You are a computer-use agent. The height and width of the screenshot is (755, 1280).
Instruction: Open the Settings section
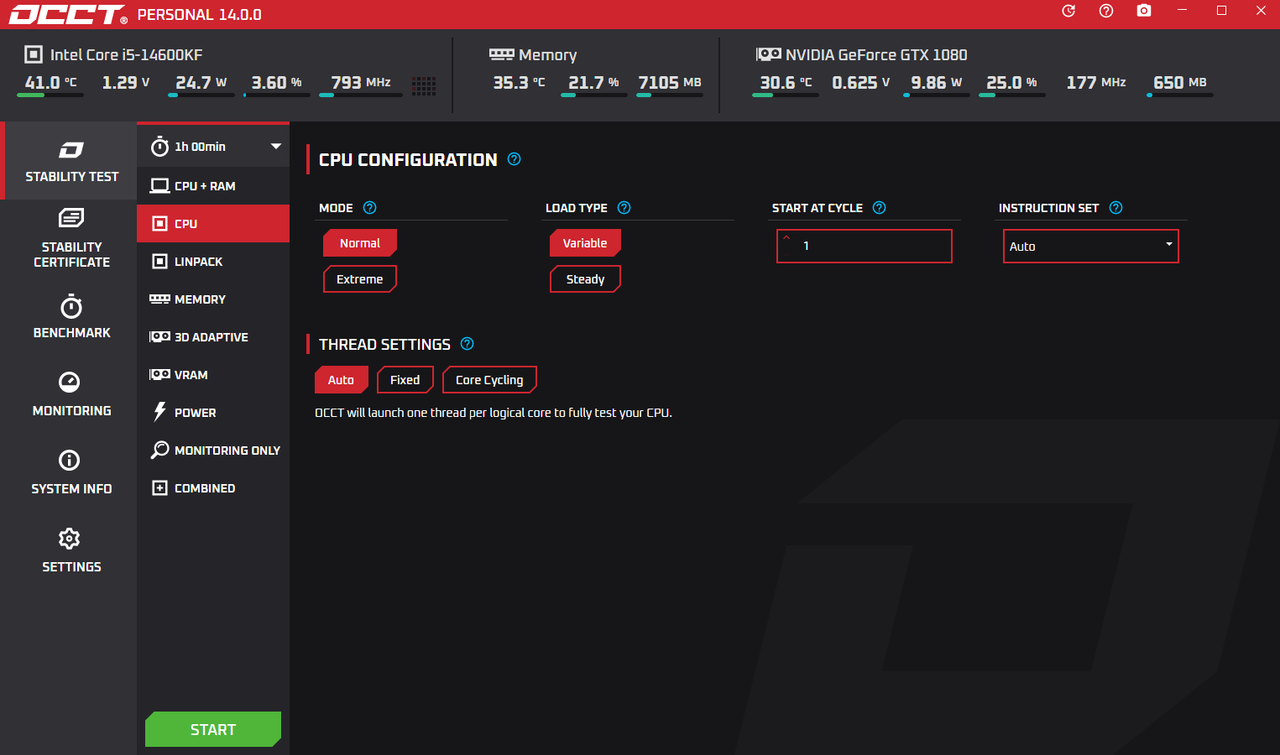(x=71, y=550)
